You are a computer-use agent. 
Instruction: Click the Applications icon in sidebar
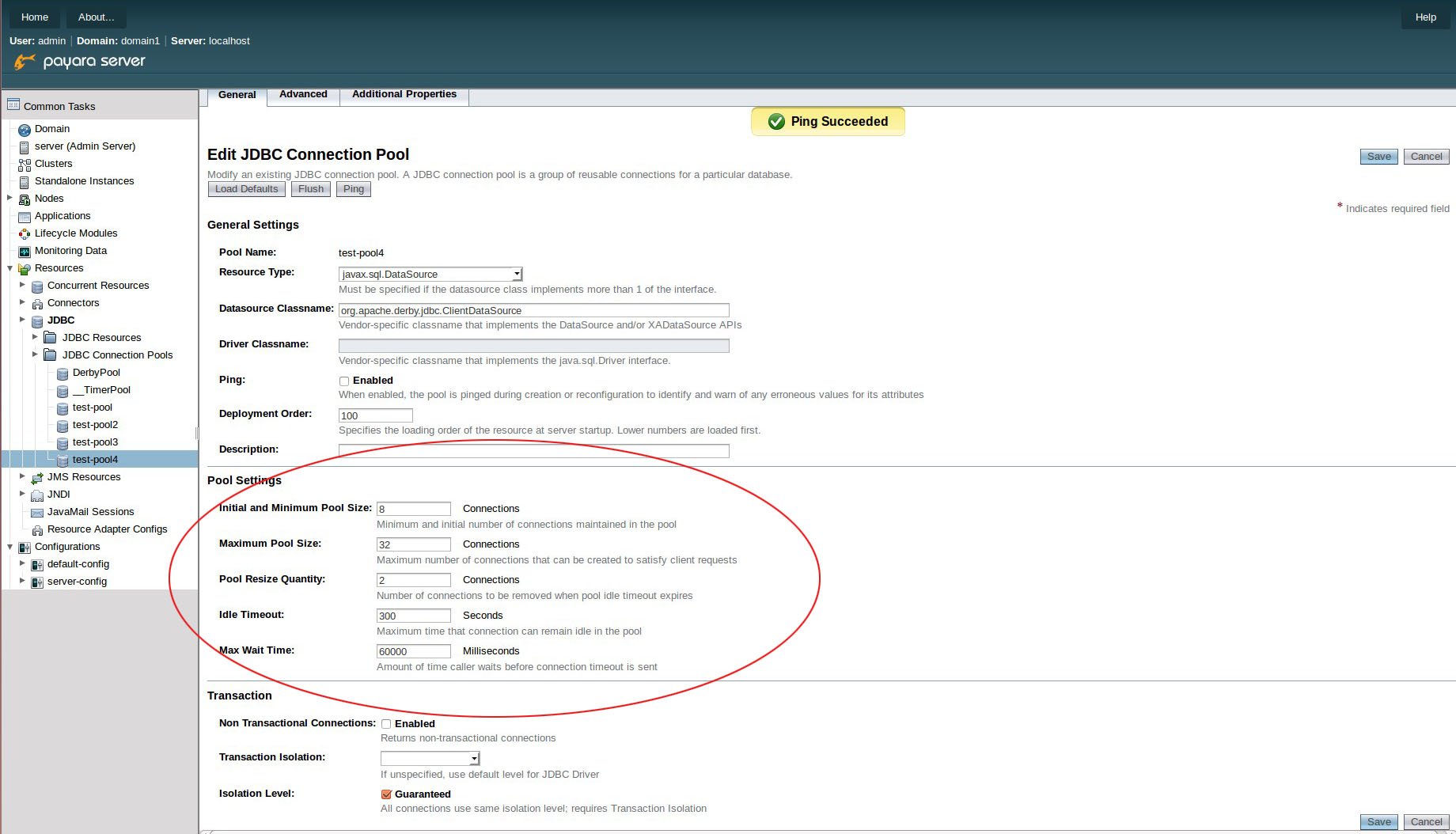[x=25, y=217]
